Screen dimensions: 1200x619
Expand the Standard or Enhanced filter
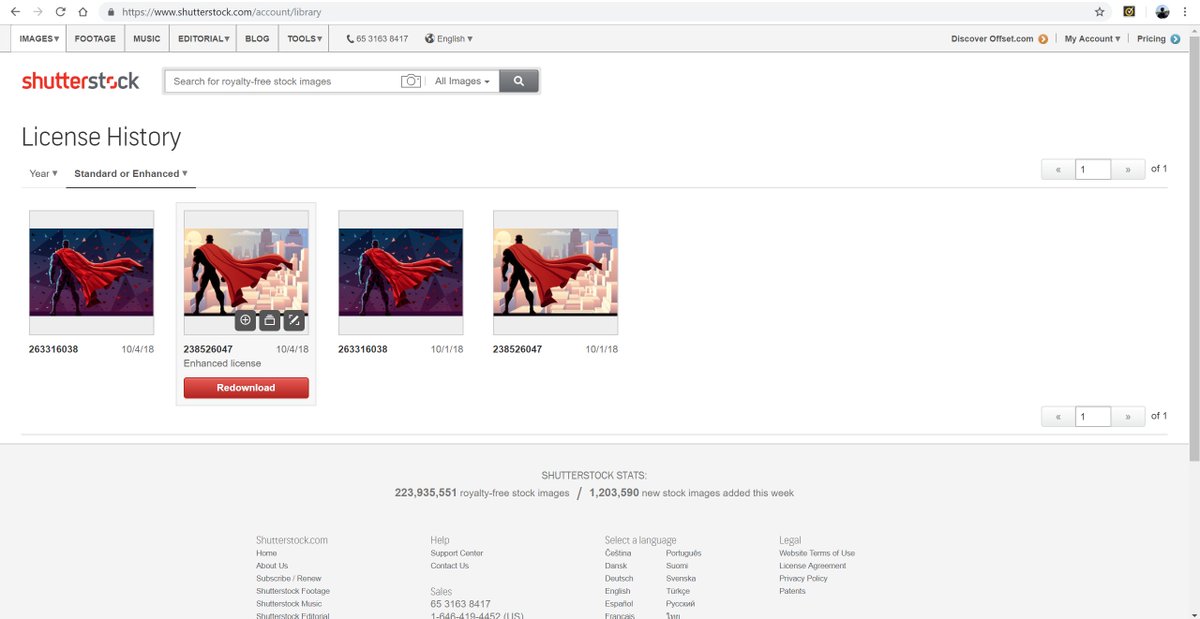coord(131,174)
